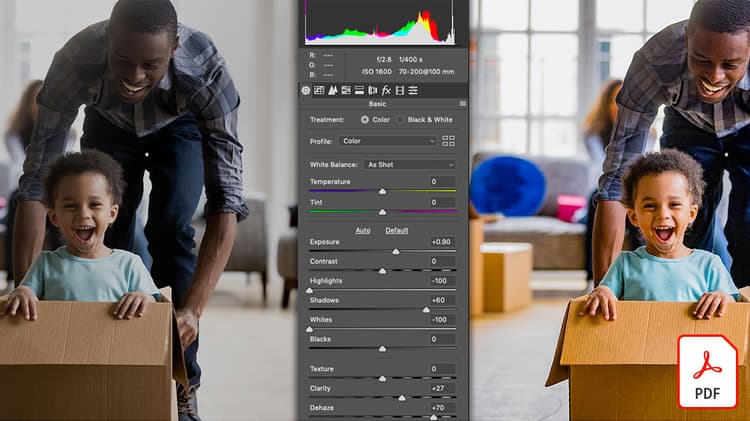
Task: Click the "Dehaze" label
Action: 321,408
